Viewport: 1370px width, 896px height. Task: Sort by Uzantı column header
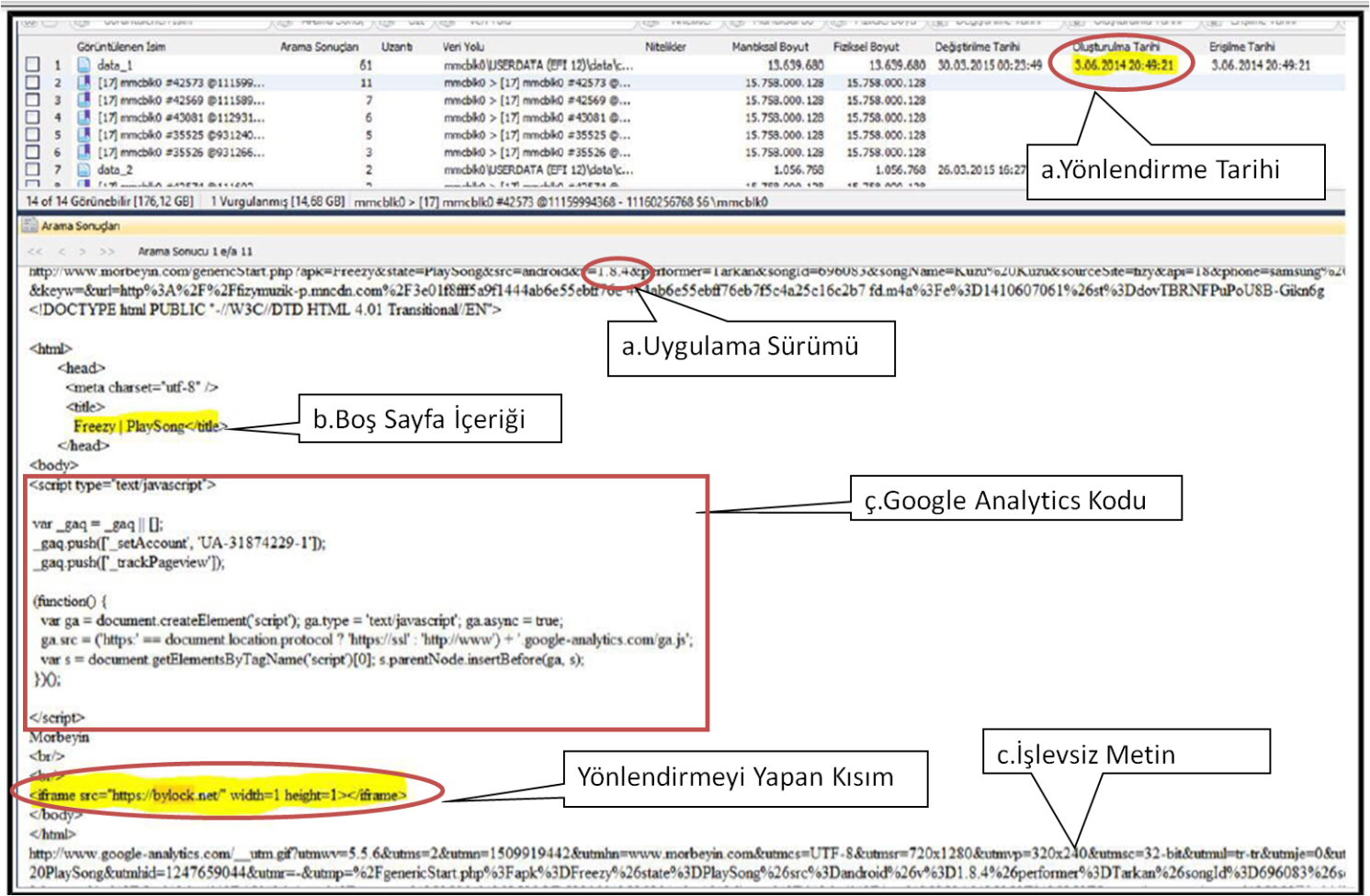pos(397,47)
